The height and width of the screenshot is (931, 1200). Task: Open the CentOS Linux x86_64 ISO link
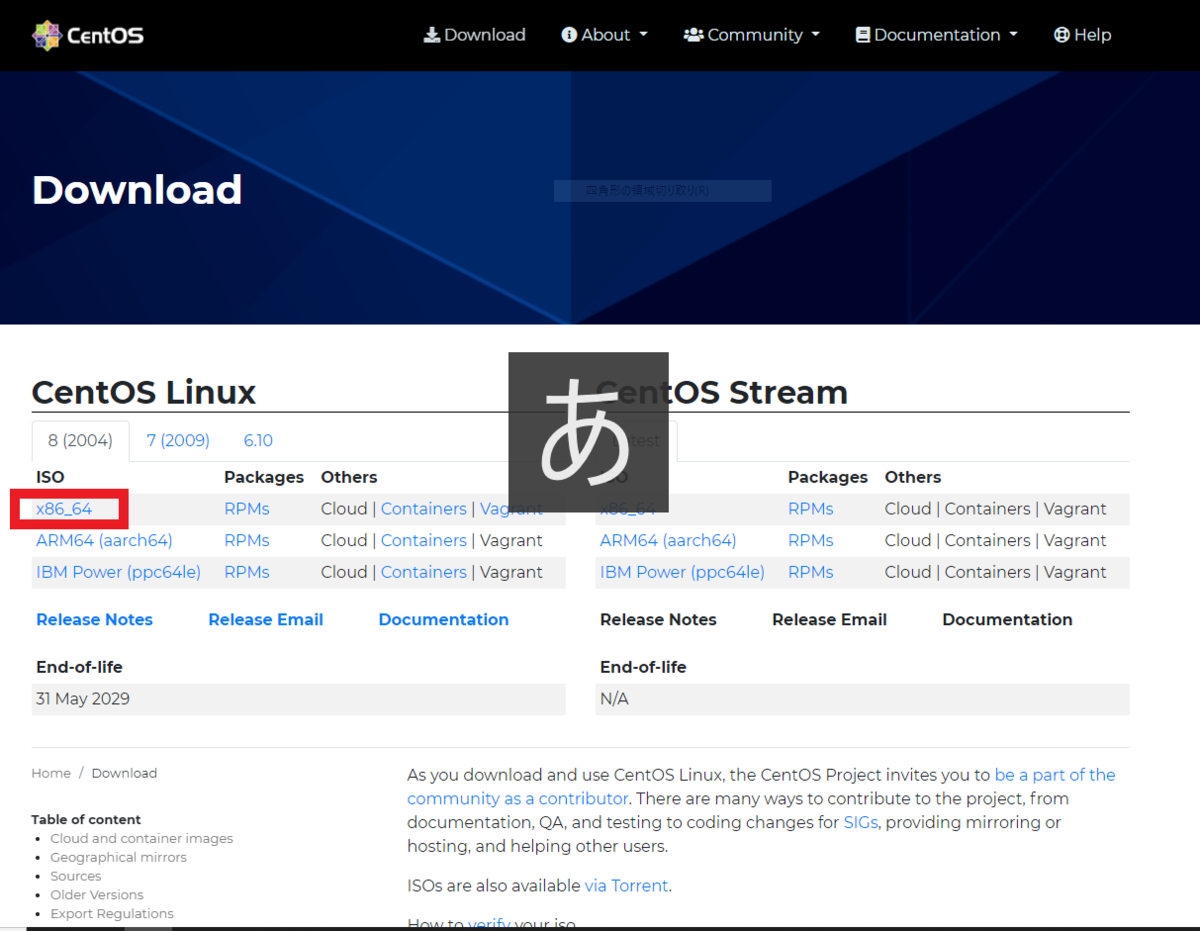(x=64, y=509)
